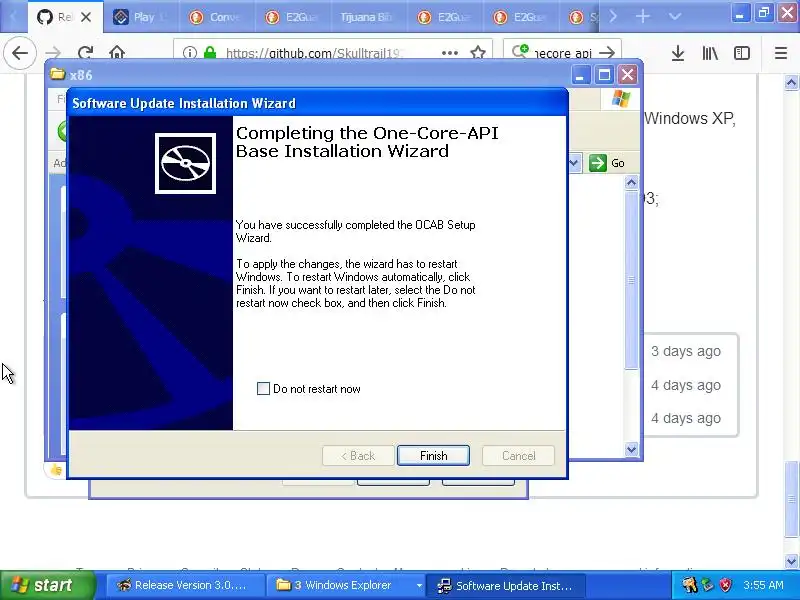Click the 3:55 AM taskbar clock
Screen dimensions: 800x600
point(763,585)
